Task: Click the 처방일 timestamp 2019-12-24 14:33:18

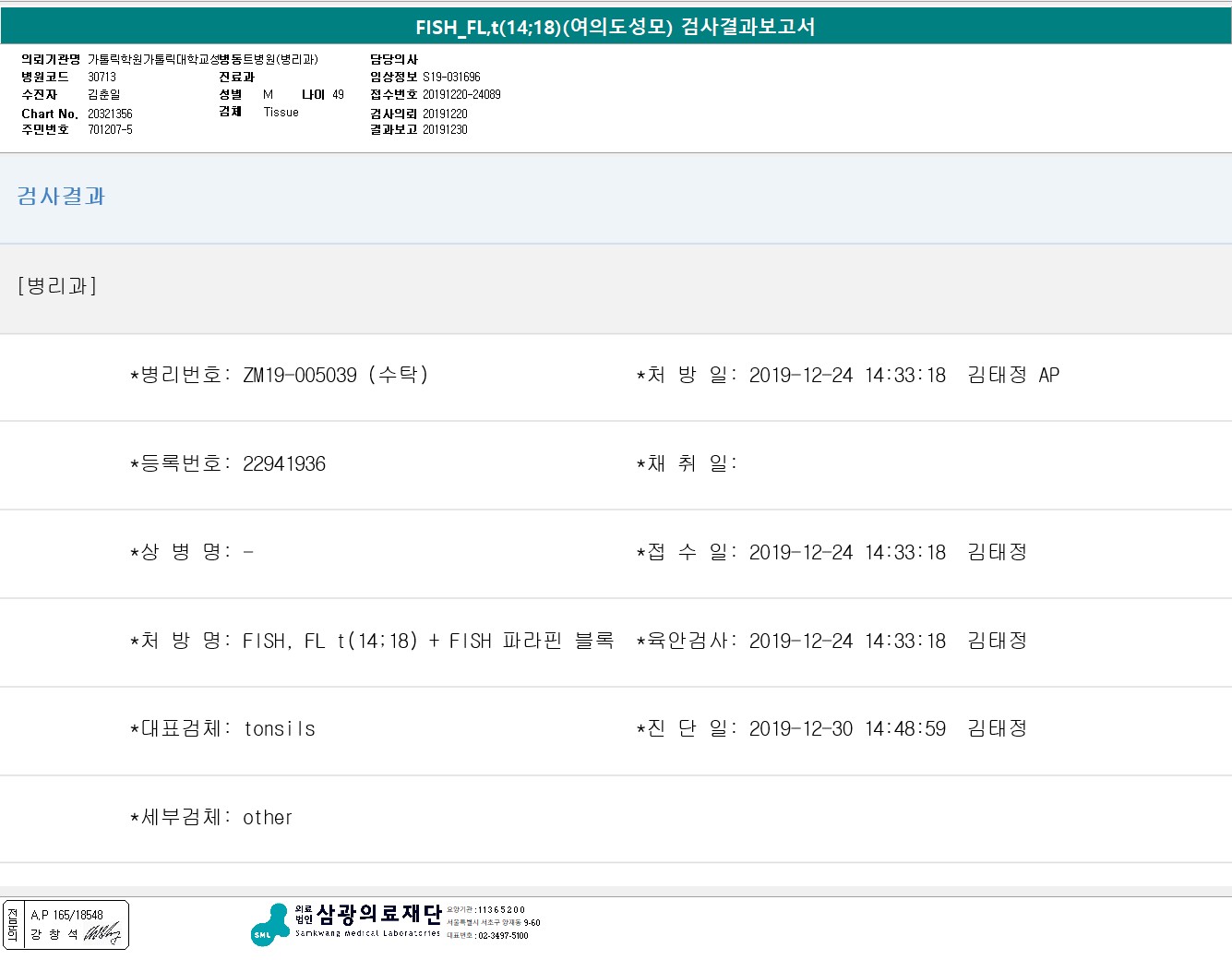Action: click(847, 375)
